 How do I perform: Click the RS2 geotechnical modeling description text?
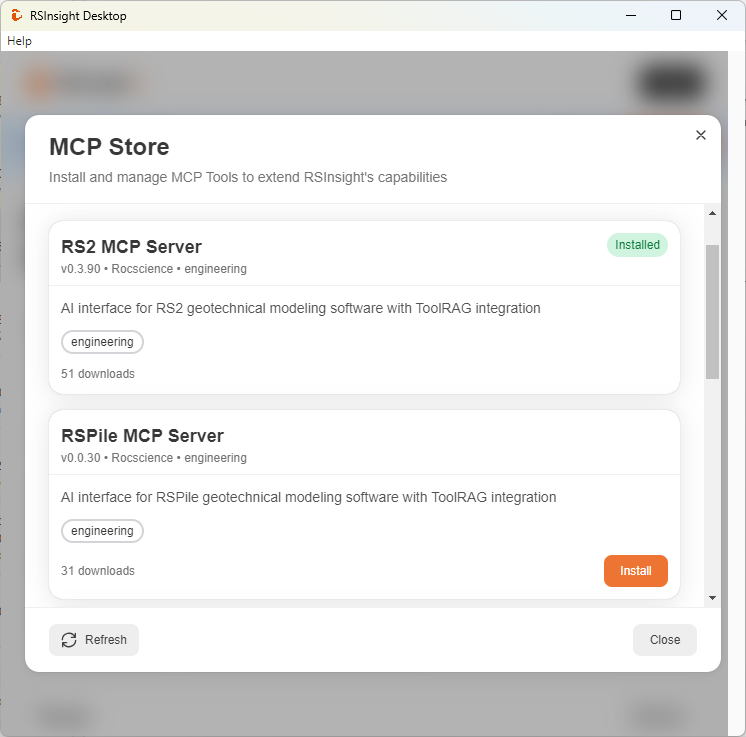pyautogui.click(x=301, y=308)
